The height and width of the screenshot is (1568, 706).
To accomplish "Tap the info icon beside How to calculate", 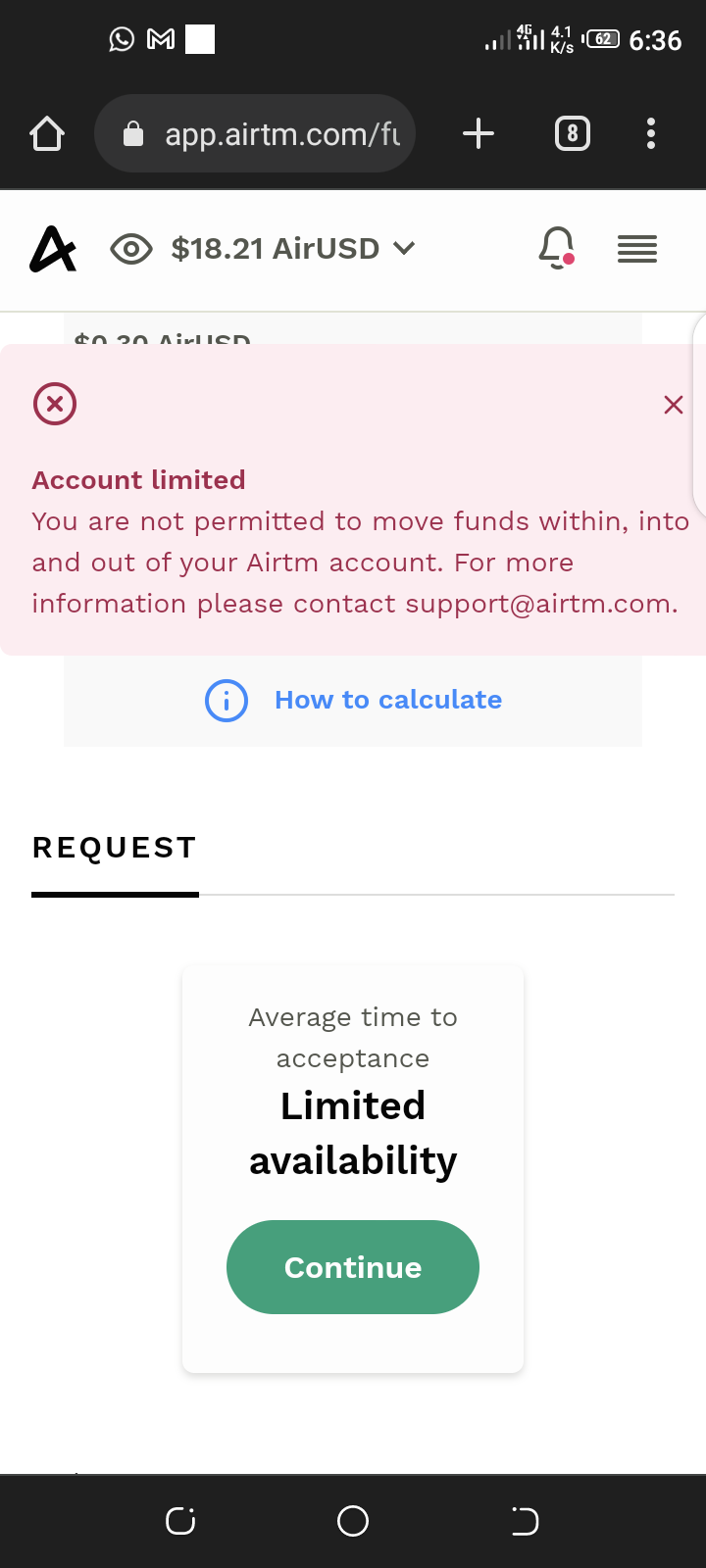I will (x=227, y=701).
